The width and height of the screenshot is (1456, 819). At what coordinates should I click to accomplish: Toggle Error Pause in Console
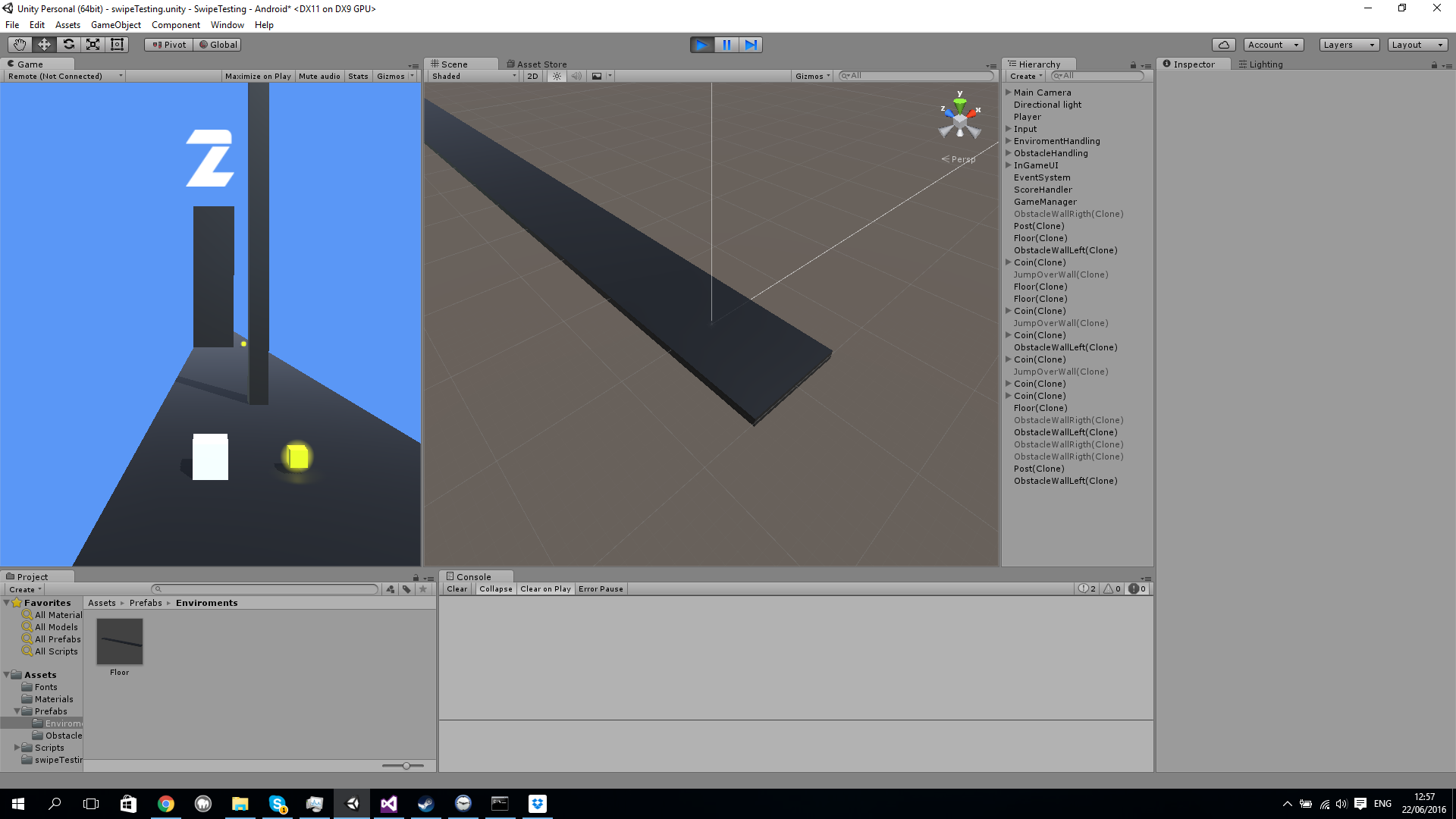click(x=601, y=589)
